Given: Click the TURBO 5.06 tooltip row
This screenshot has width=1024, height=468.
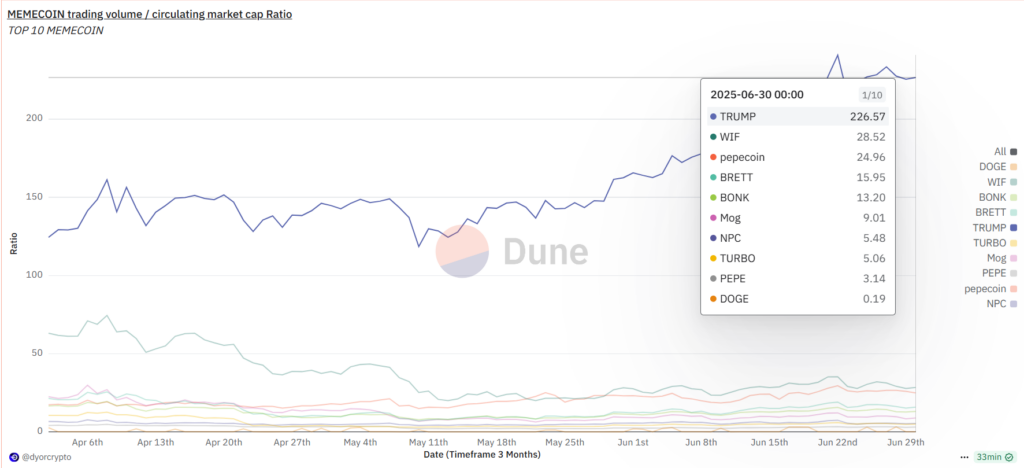Looking at the screenshot, I should tap(798, 258).
